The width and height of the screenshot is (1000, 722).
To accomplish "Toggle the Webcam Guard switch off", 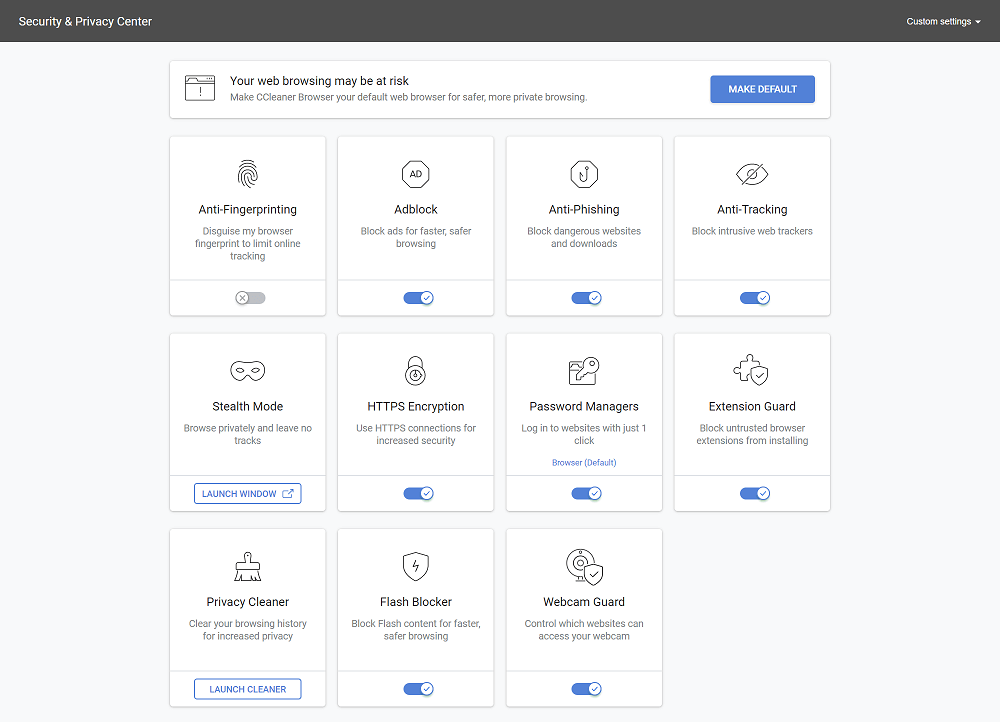I will tap(587, 689).
